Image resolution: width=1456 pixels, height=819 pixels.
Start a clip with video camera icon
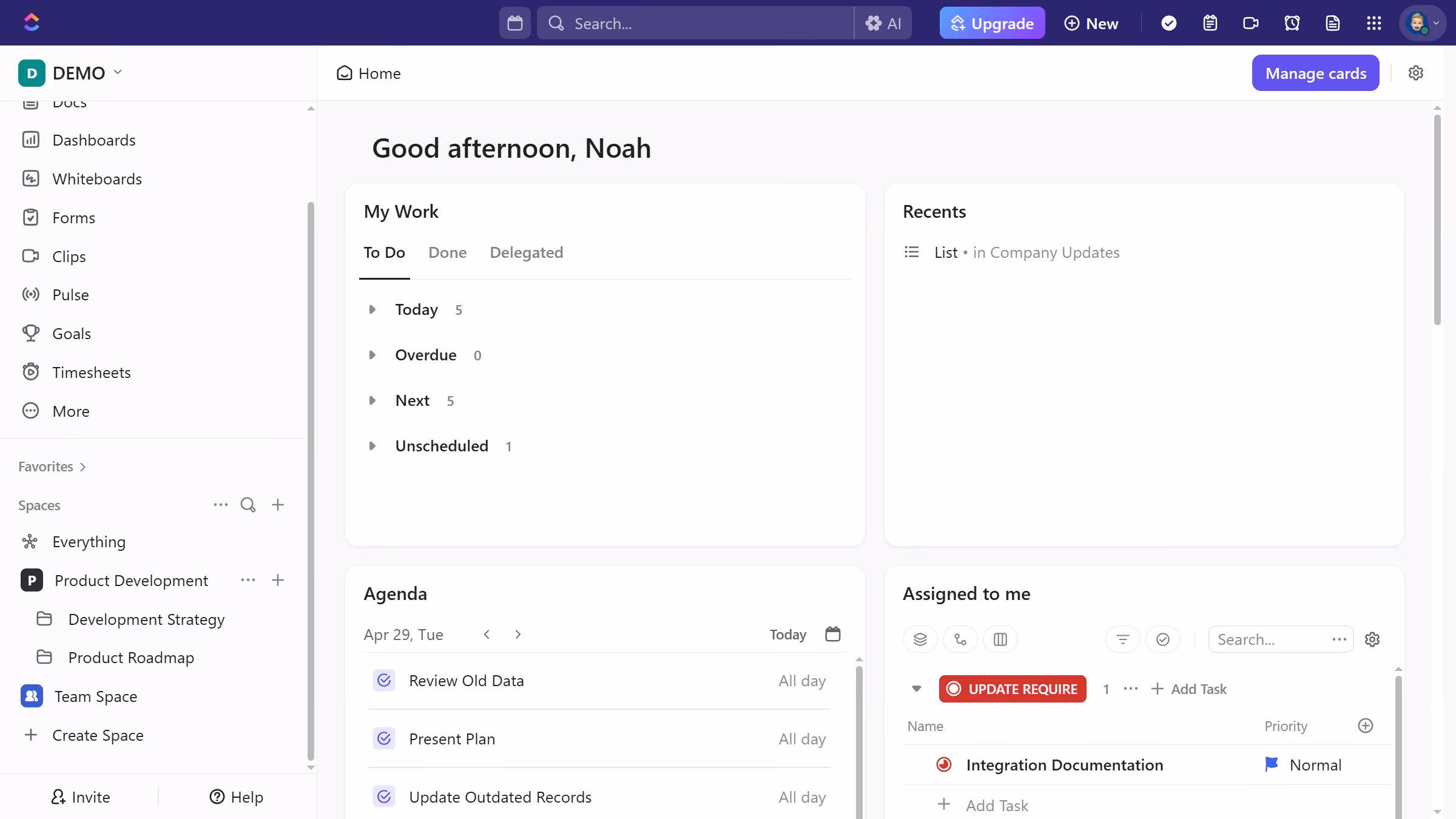1250,23
